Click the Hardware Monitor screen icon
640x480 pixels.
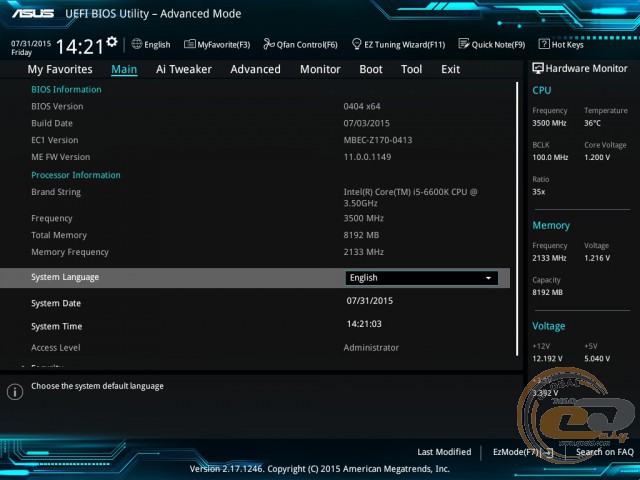(x=538, y=68)
